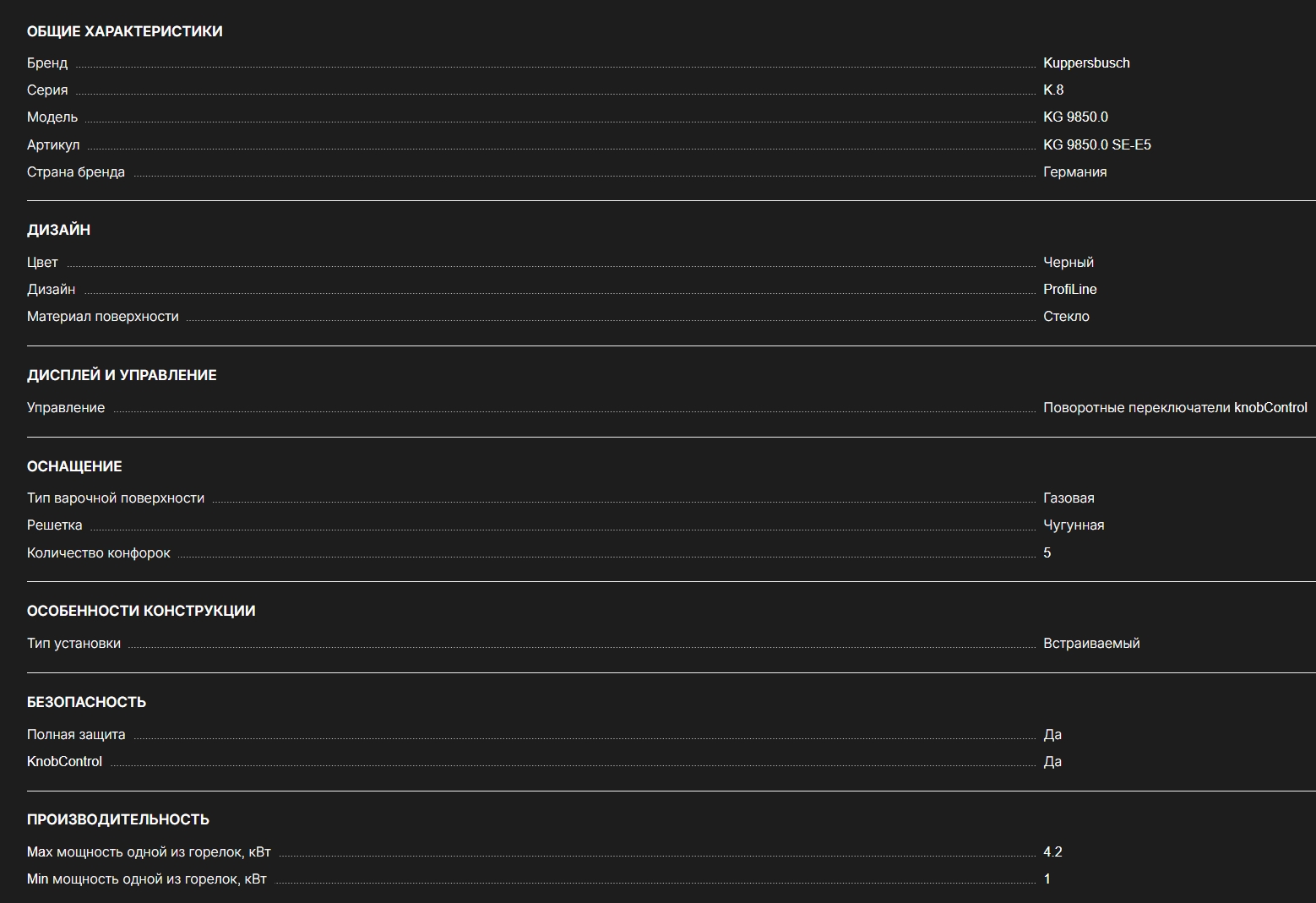Click the Kuppersbusch brand value

click(x=1086, y=63)
